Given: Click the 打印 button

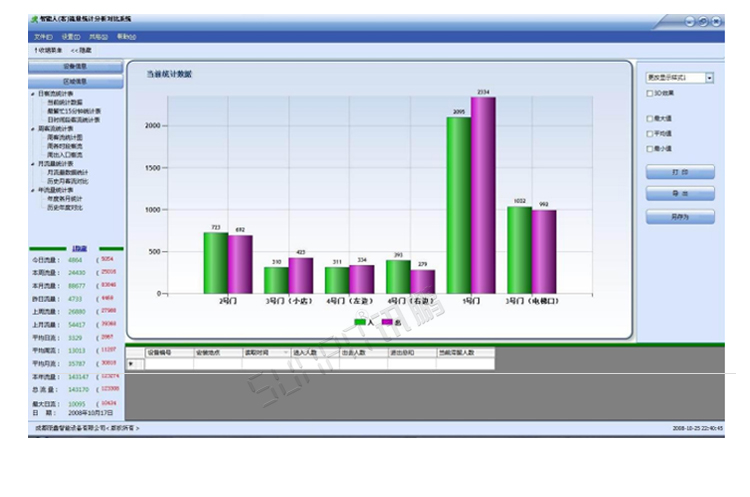Looking at the screenshot, I should [x=680, y=172].
